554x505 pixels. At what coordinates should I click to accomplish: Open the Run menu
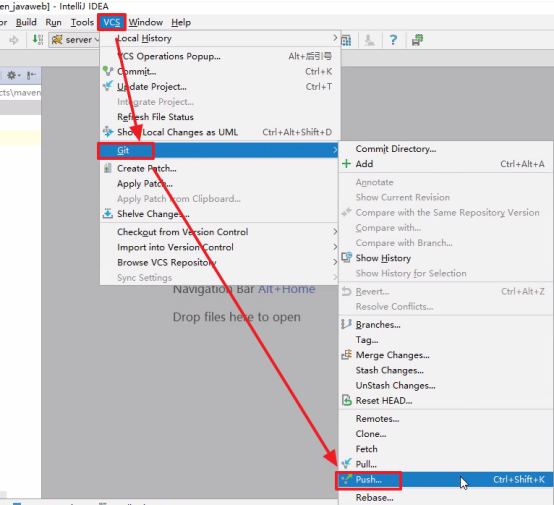53,23
